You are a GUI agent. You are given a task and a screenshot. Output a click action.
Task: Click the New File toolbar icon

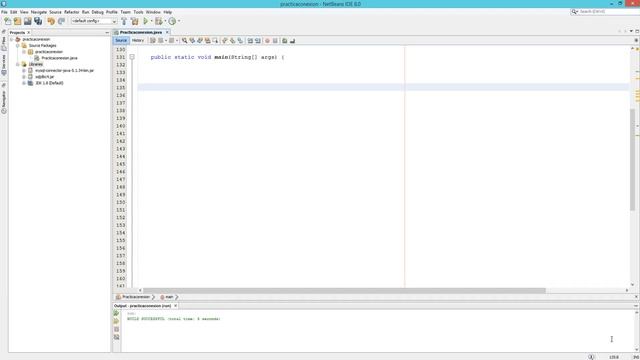pos(8,21)
